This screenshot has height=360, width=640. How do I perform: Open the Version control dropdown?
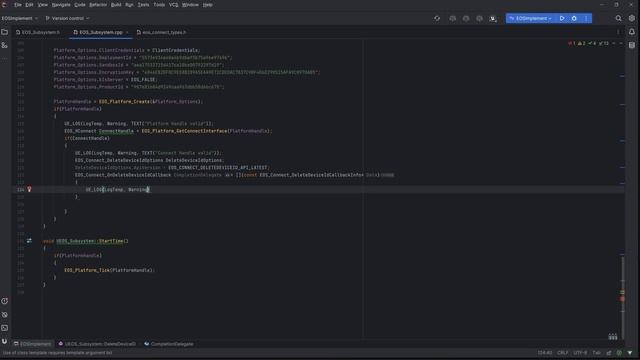click(x=67, y=18)
